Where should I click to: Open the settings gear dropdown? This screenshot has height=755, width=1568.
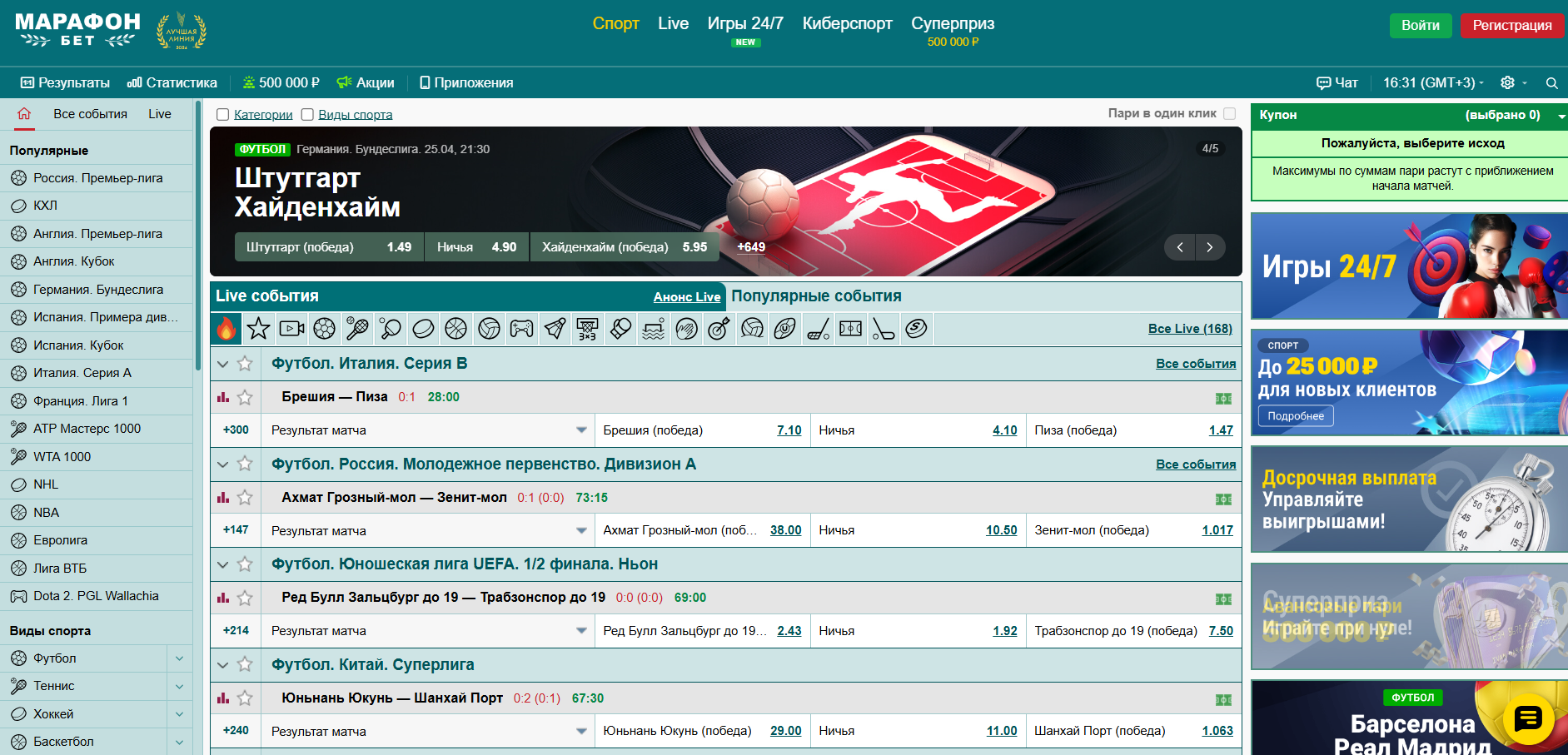coord(1514,83)
